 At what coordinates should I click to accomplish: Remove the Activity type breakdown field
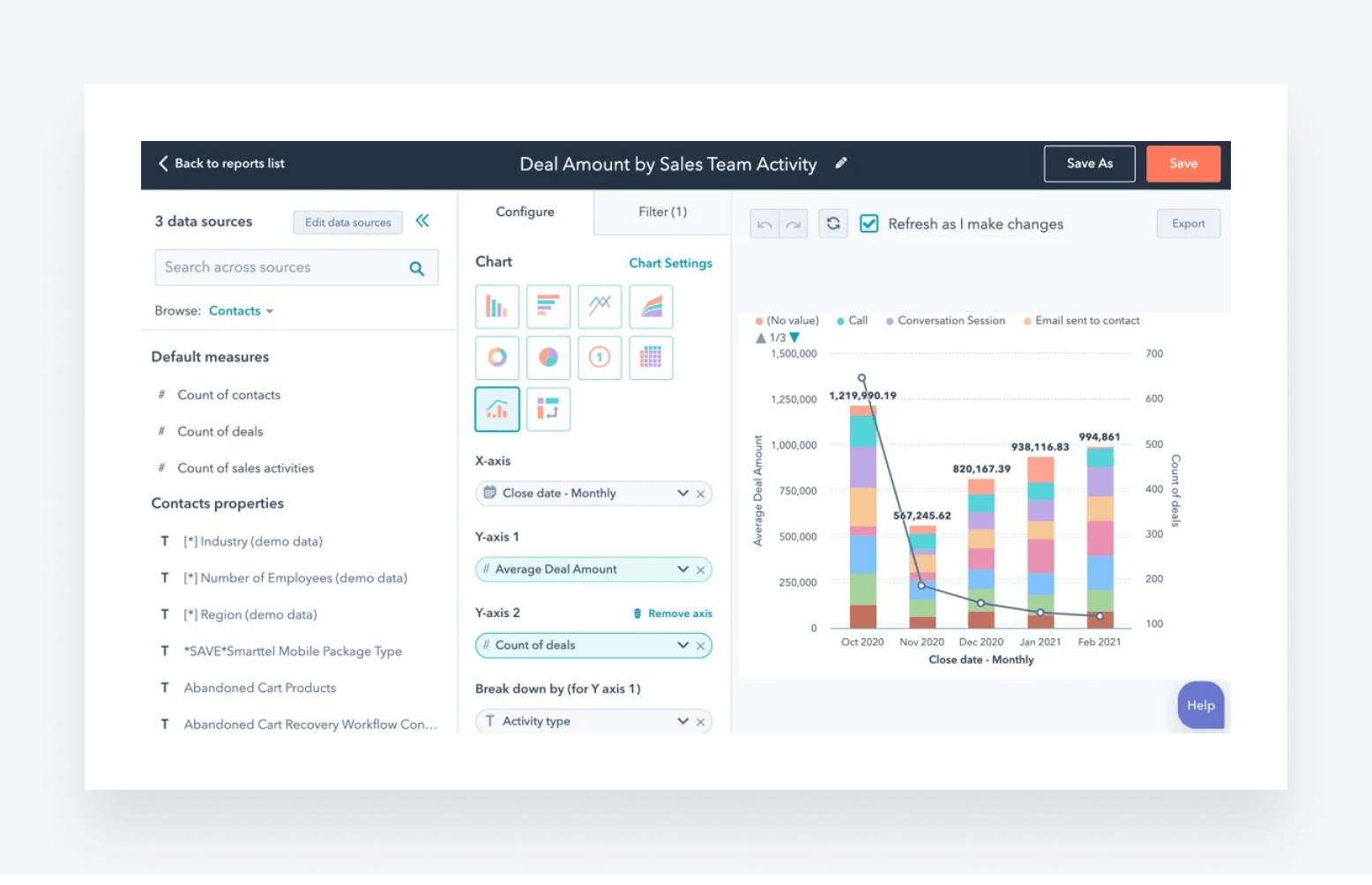[701, 722]
